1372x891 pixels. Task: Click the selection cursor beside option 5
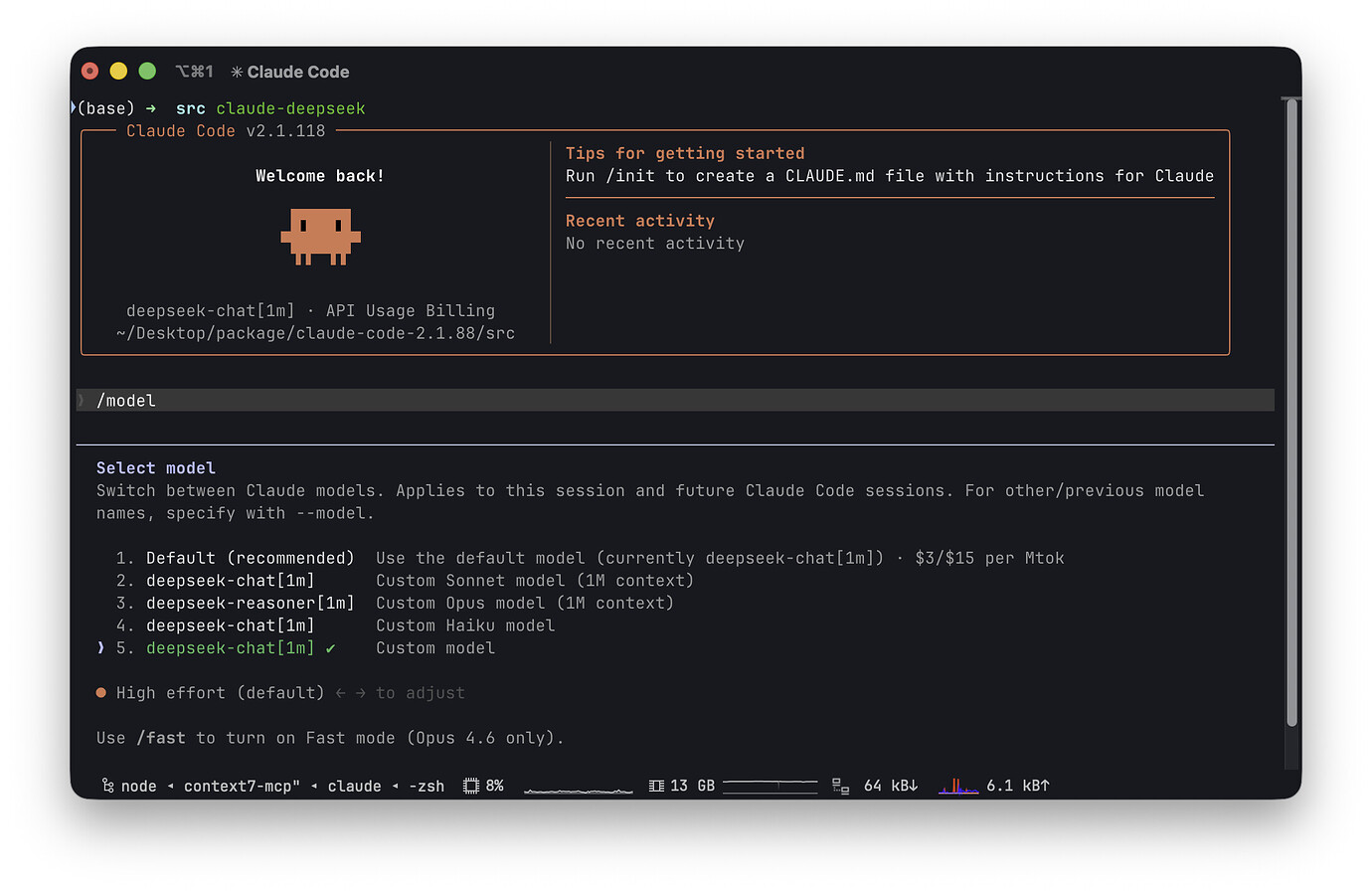tap(100, 648)
